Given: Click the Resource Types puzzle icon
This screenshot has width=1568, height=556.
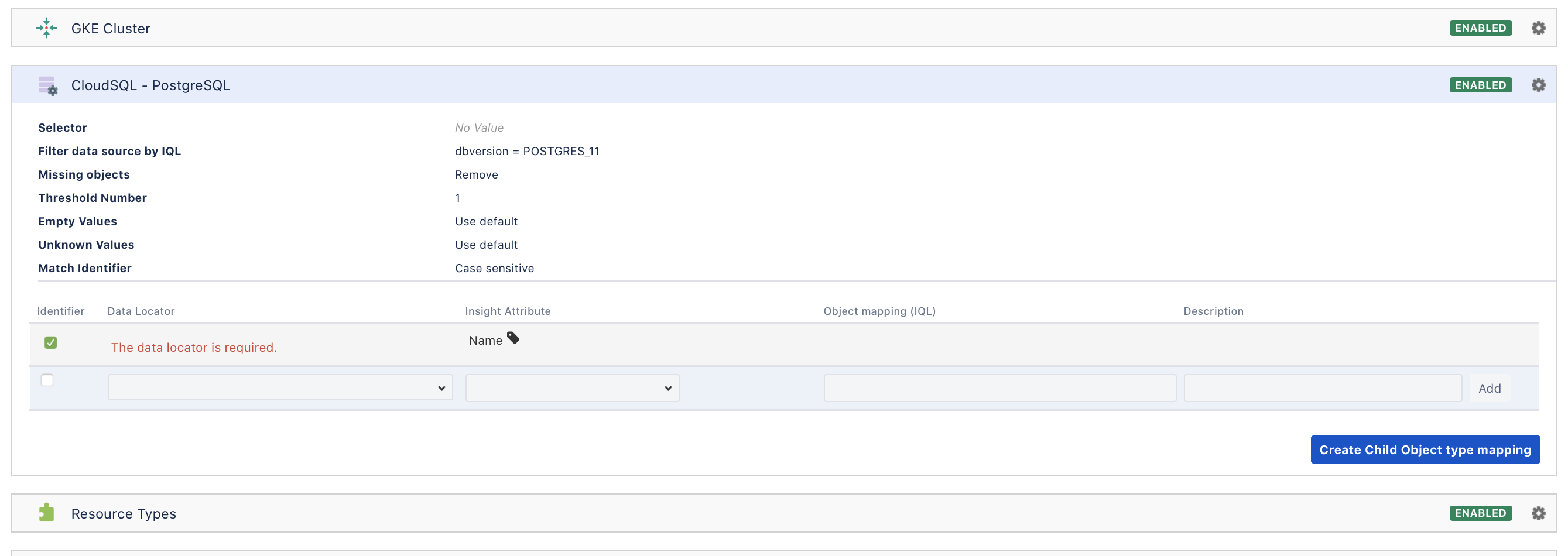Looking at the screenshot, I should point(46,512).
